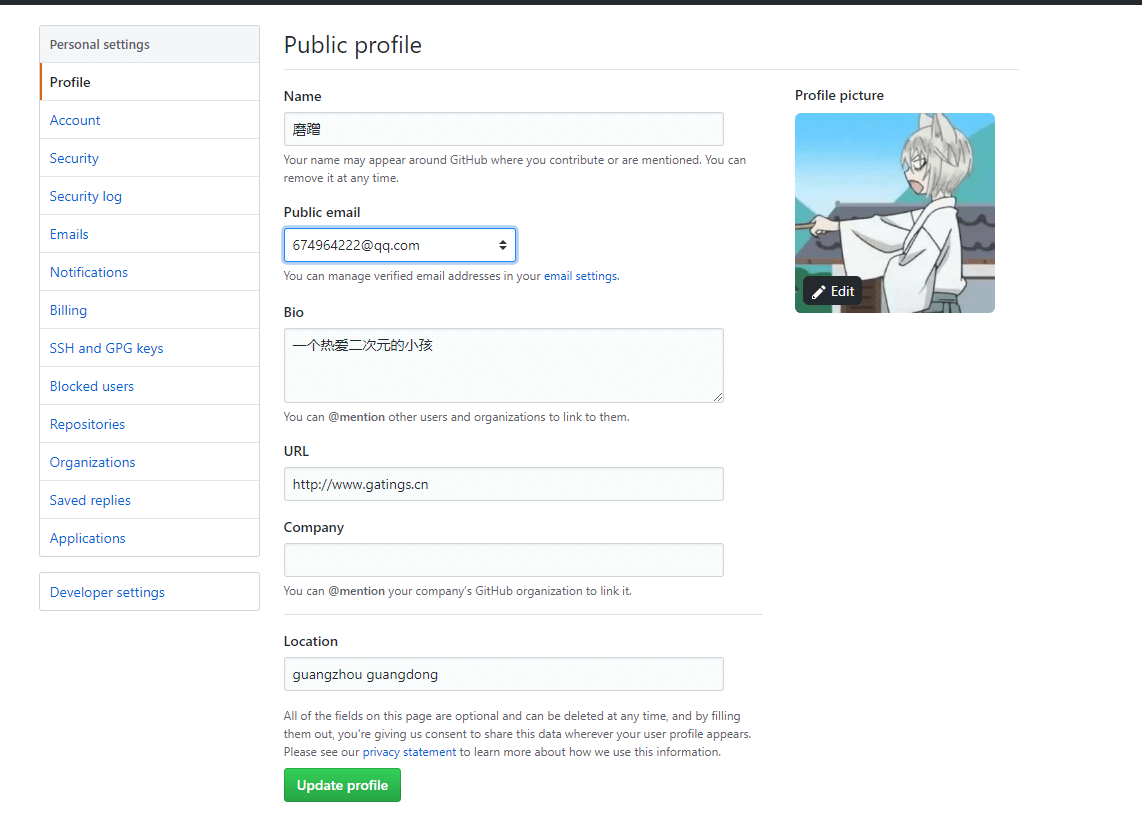
Task: Open SSH and GPG keys settings
Action: [106, 347]
